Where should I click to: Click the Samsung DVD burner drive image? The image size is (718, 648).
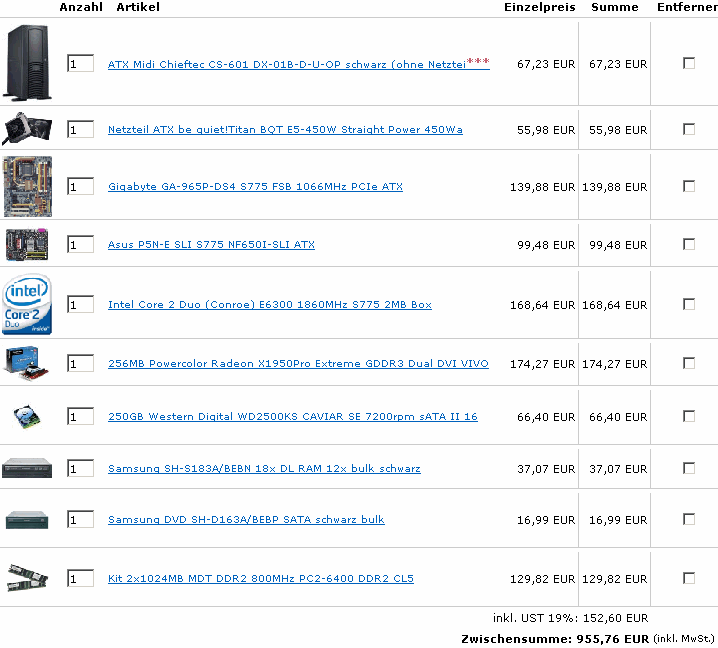(x=27, y=468)
